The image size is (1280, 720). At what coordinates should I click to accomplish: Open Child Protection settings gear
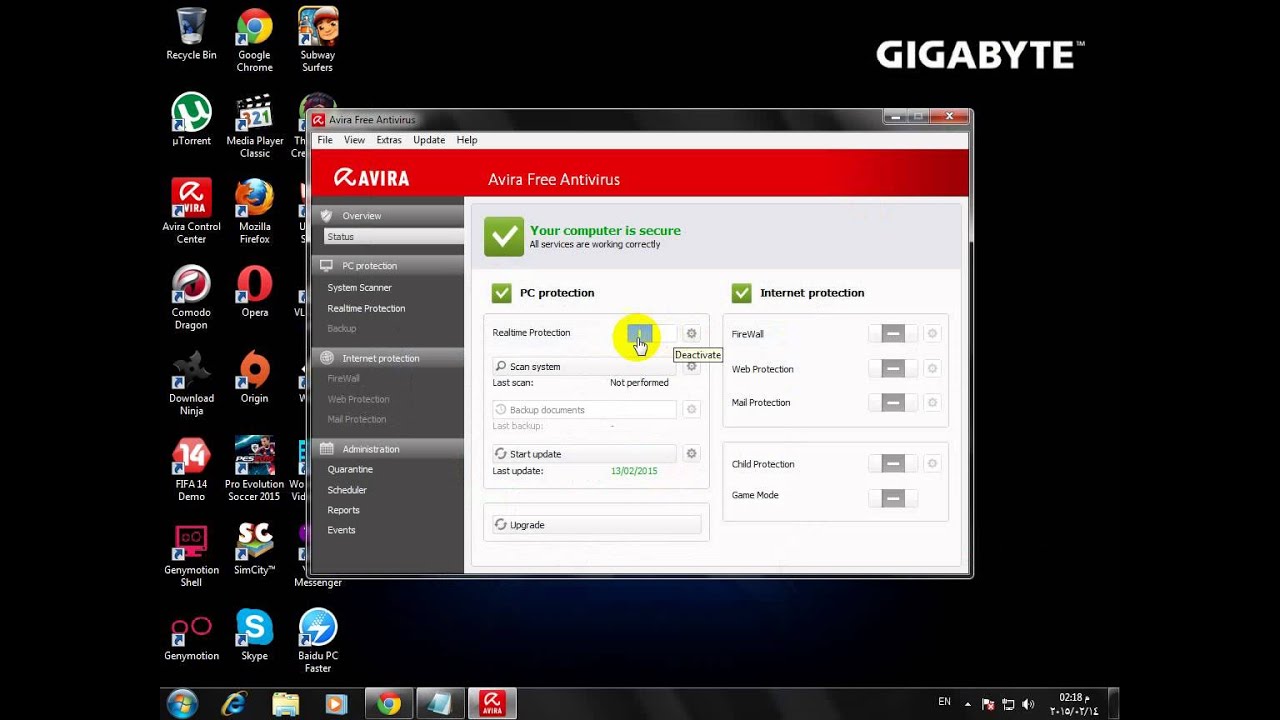click(932, 464)
